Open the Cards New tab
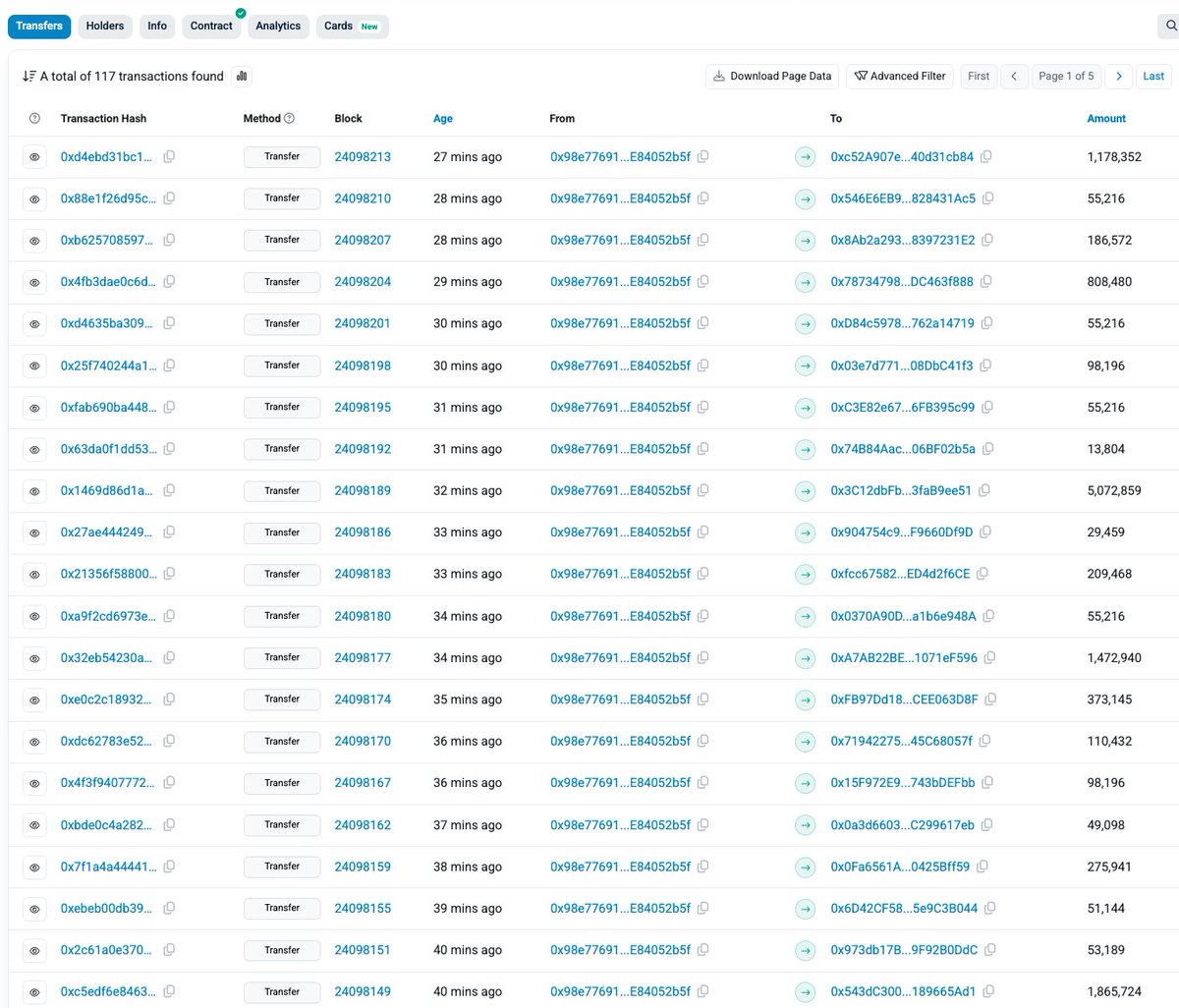 (x=352, y=26)
